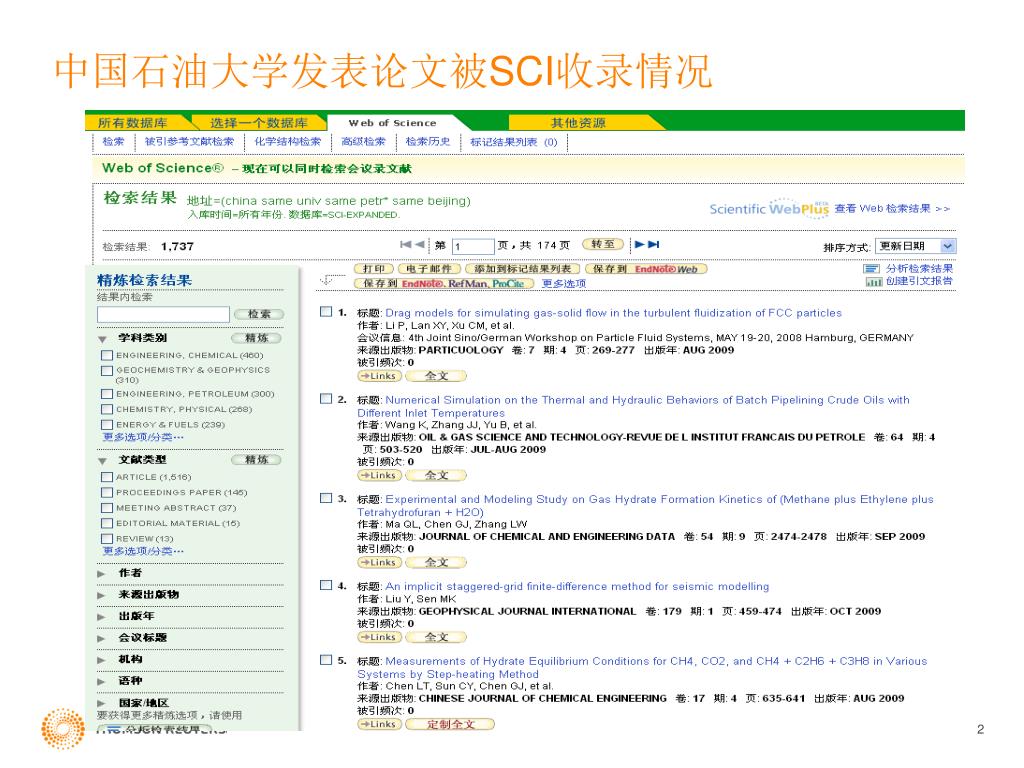Go to the next results page arrow
Image resolution: width=1024 pixels, height=768 pixels.
click(x=639, y=244)
